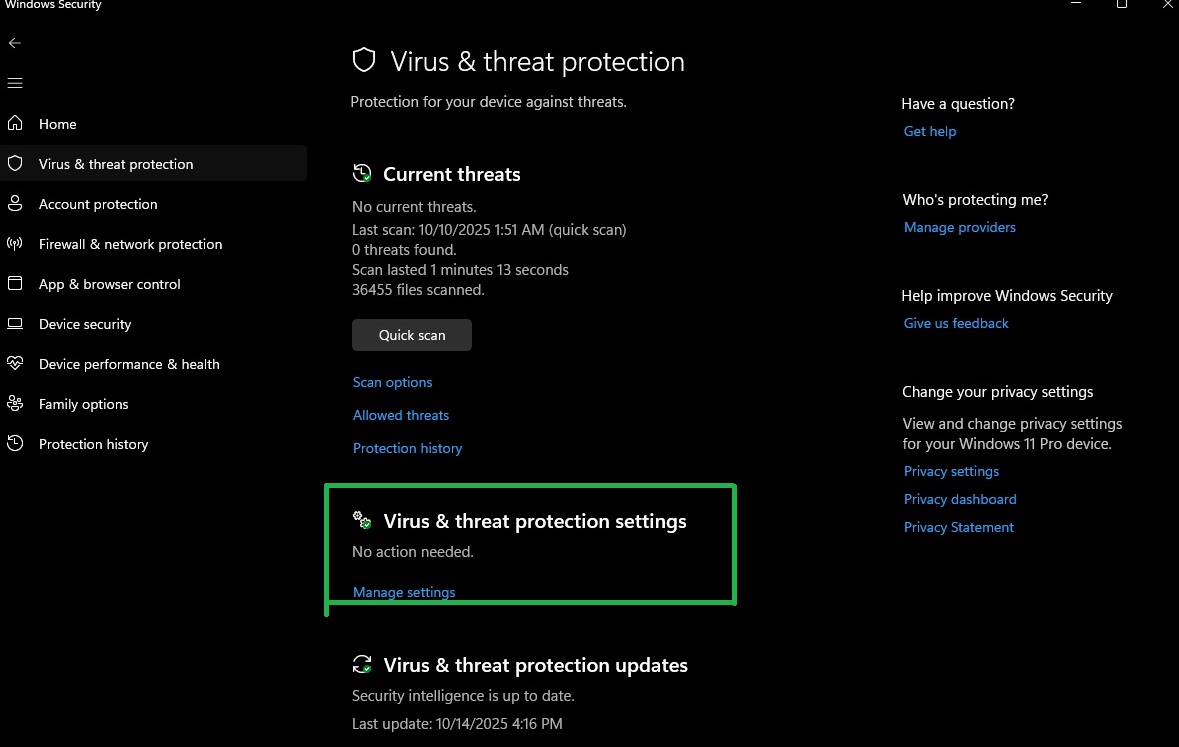Click the Firewall & network protection icon
Screen dimensions: 1179x747
pyautogui.click(x=15, y=244)
